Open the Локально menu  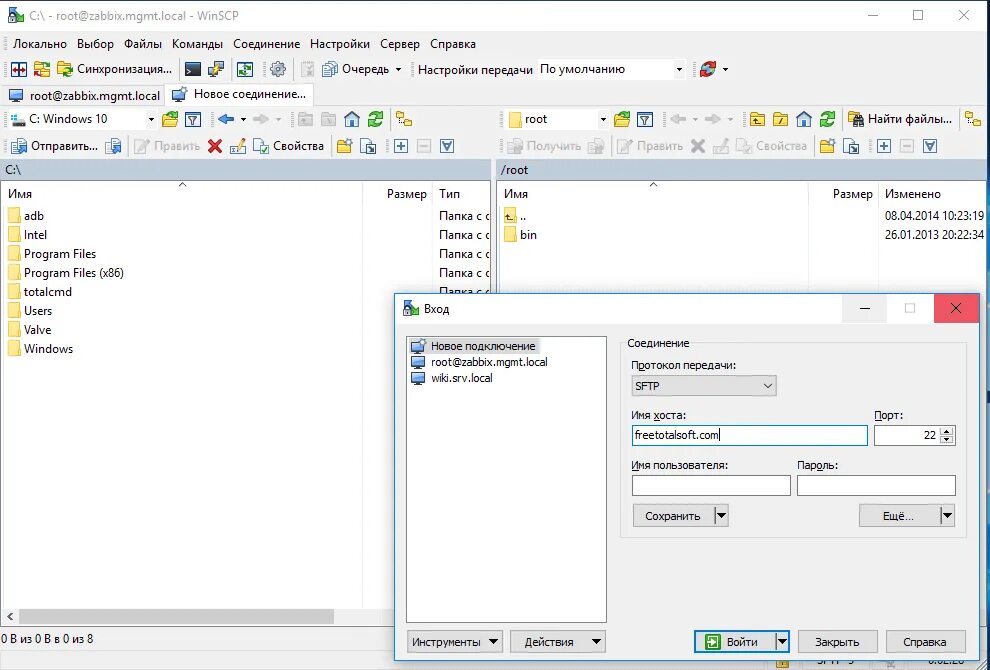click(40, 44)
